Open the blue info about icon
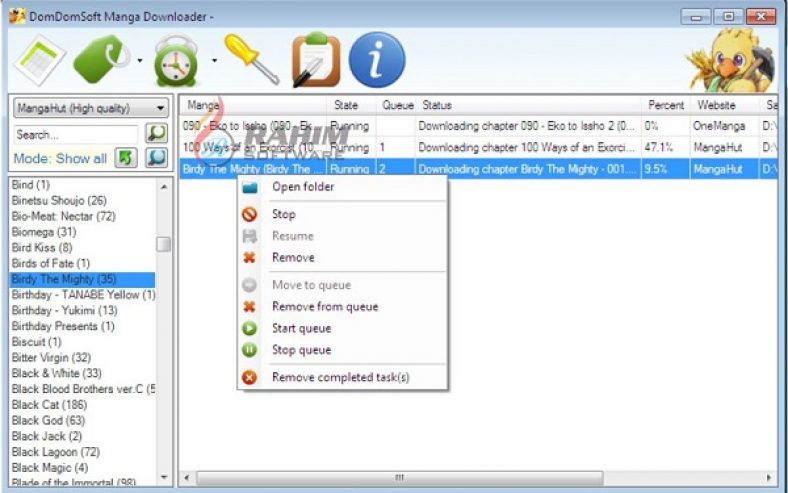788x493 pixels. (x=376, y=60)
